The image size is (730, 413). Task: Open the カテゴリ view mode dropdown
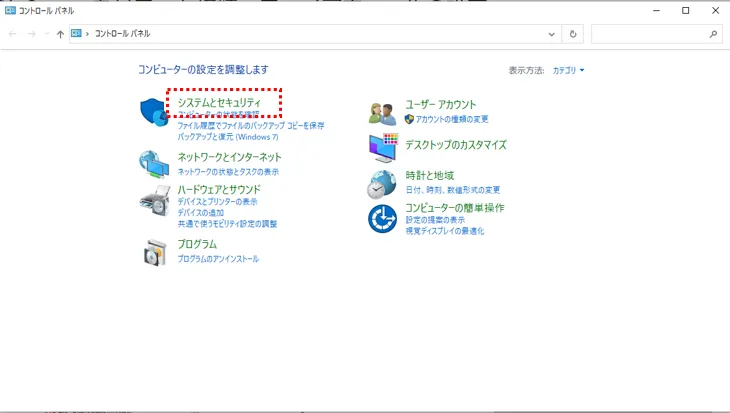568,70
